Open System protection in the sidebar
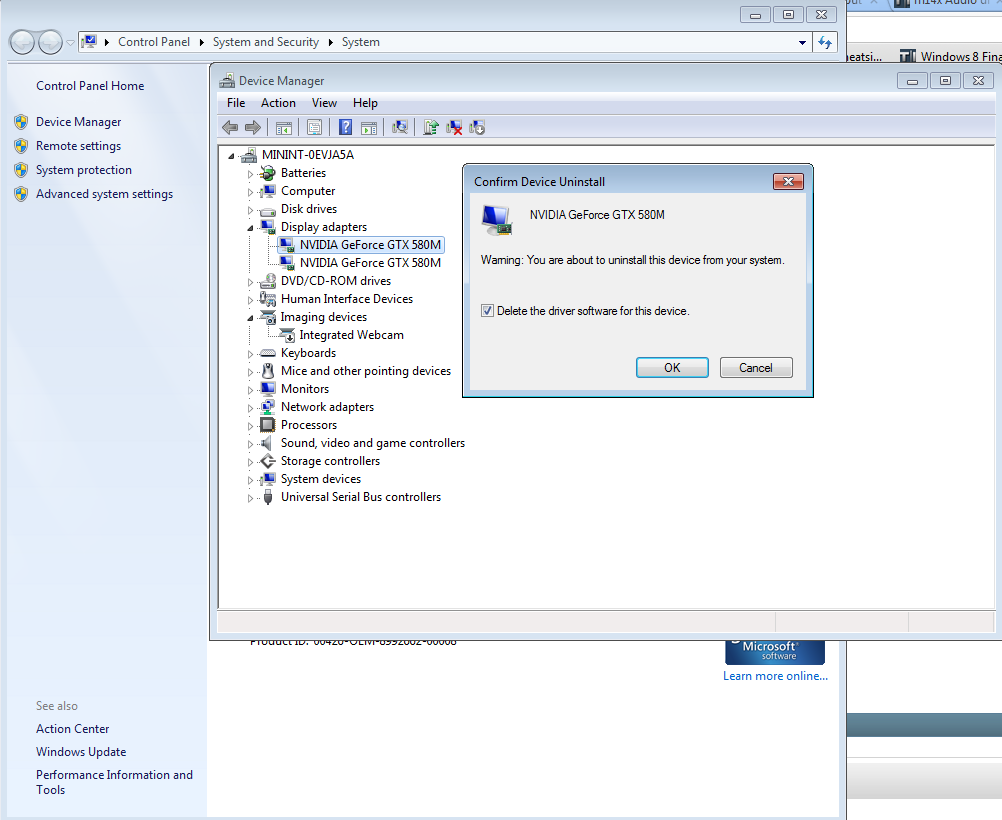This screenshot has height=820, width=1002. (84, 170)
